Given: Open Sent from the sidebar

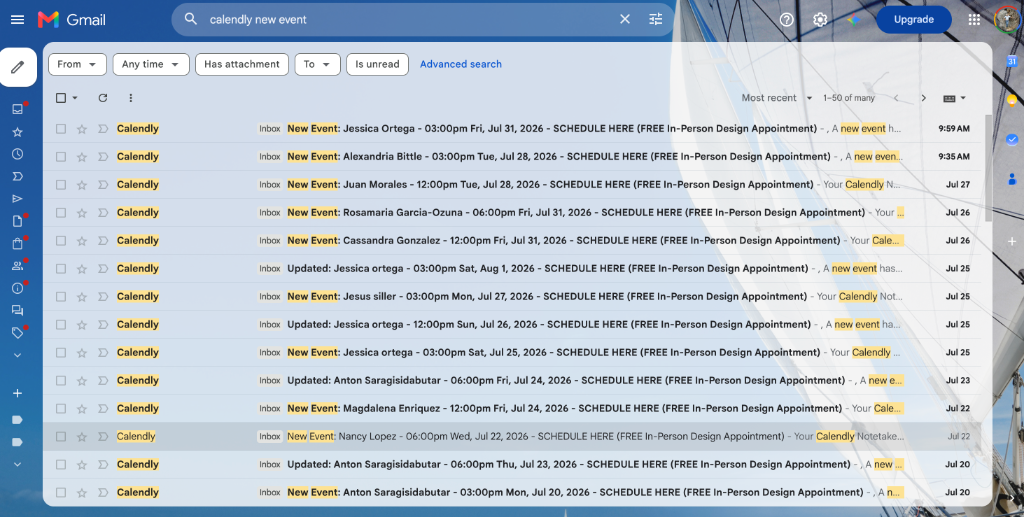Looking at the screenshot, I should (18, 198).
